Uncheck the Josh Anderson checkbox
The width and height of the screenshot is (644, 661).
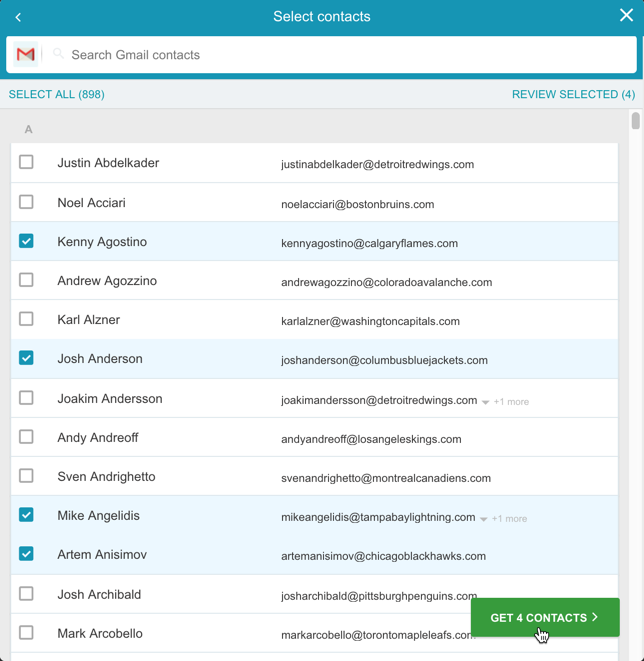point(26,358)
